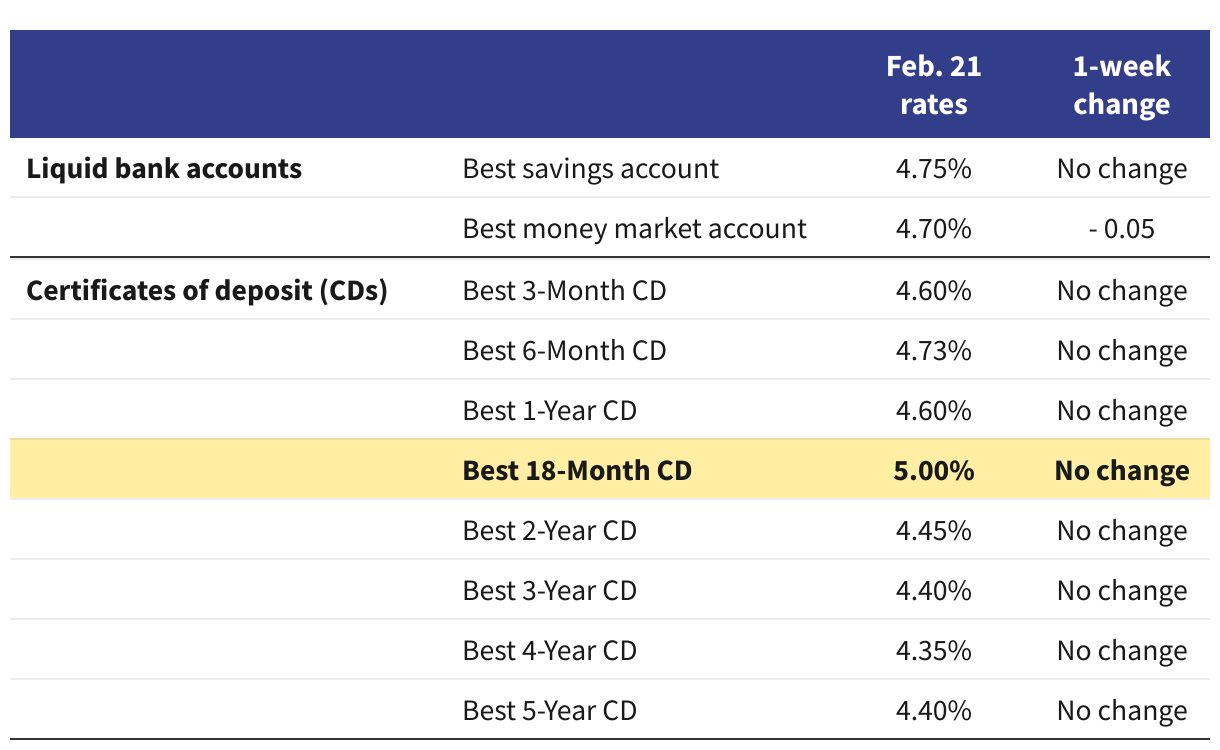This screenshot has width=1220, height=750.
Task: Select the Best 4-Year CD label
Action: (549, 651)
